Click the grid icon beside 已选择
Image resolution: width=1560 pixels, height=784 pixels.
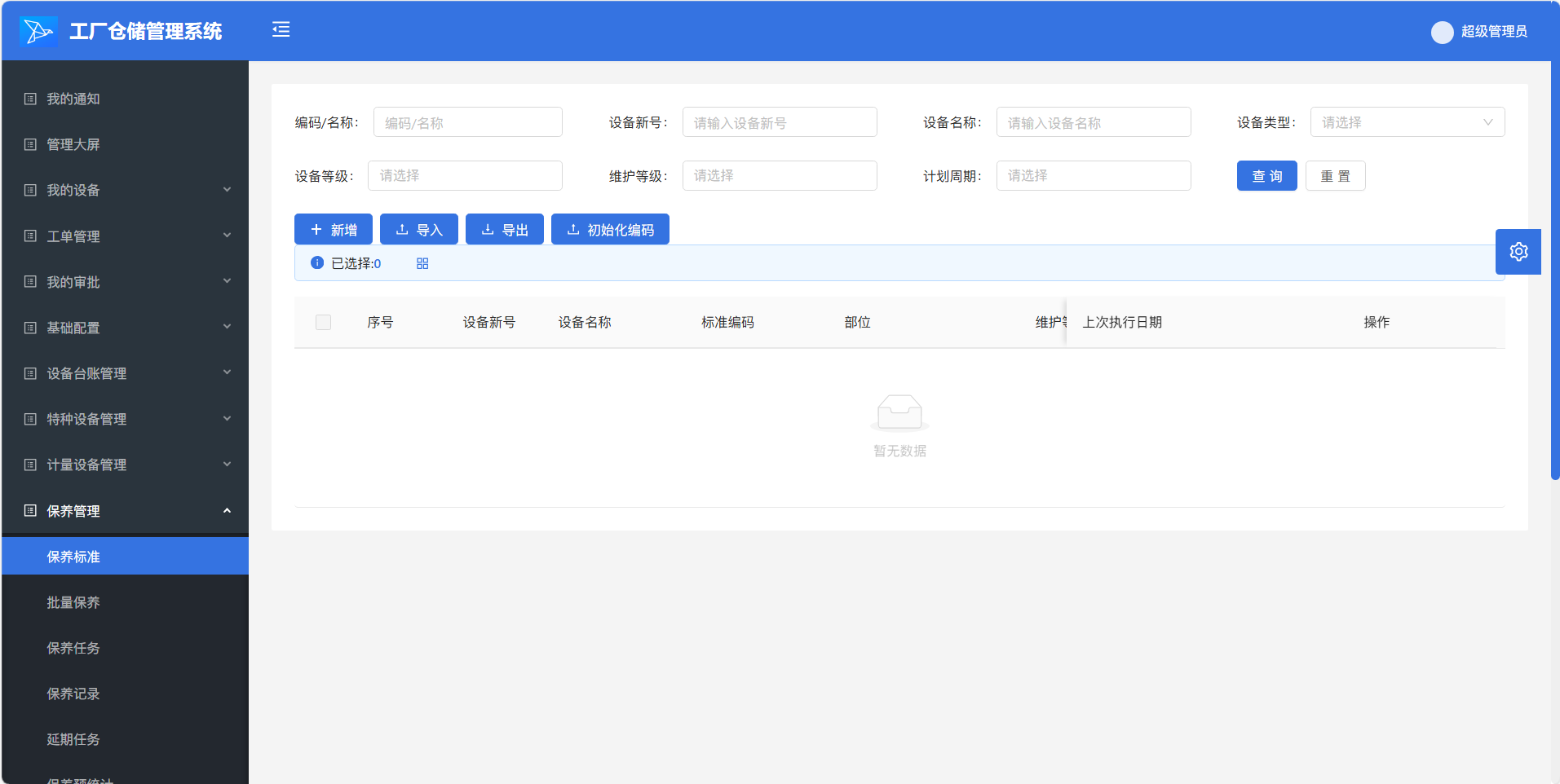pos(422,263)
